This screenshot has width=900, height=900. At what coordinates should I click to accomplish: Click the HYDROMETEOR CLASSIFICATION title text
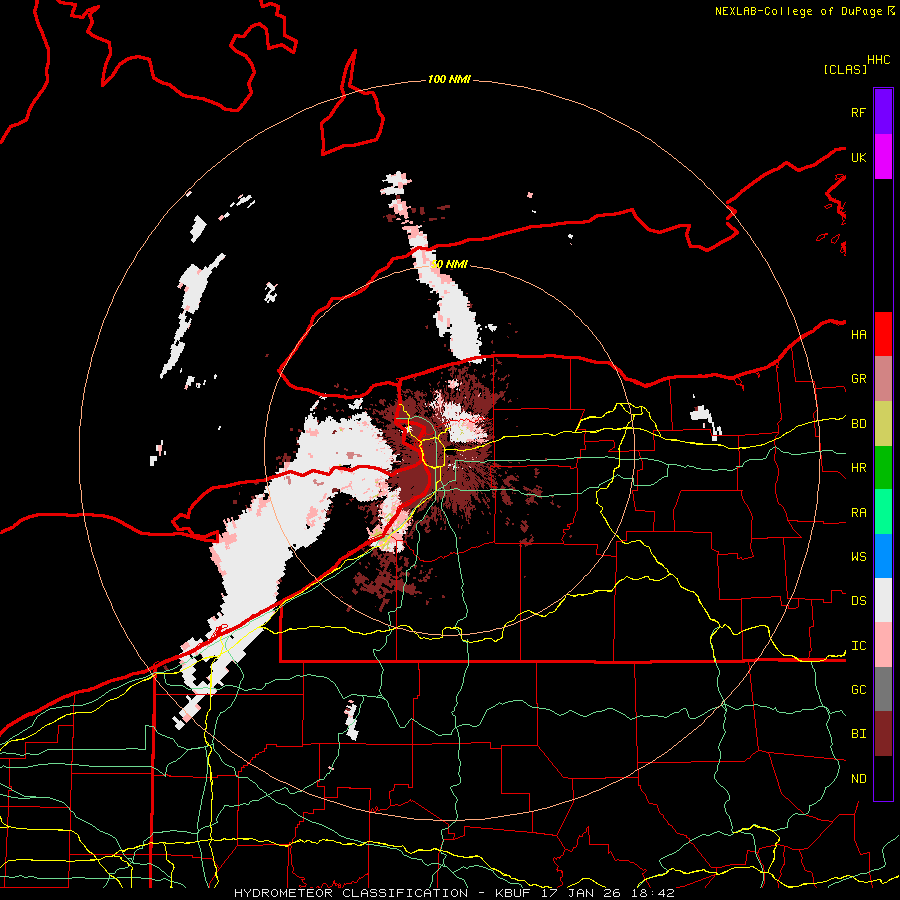coord(351,893)
